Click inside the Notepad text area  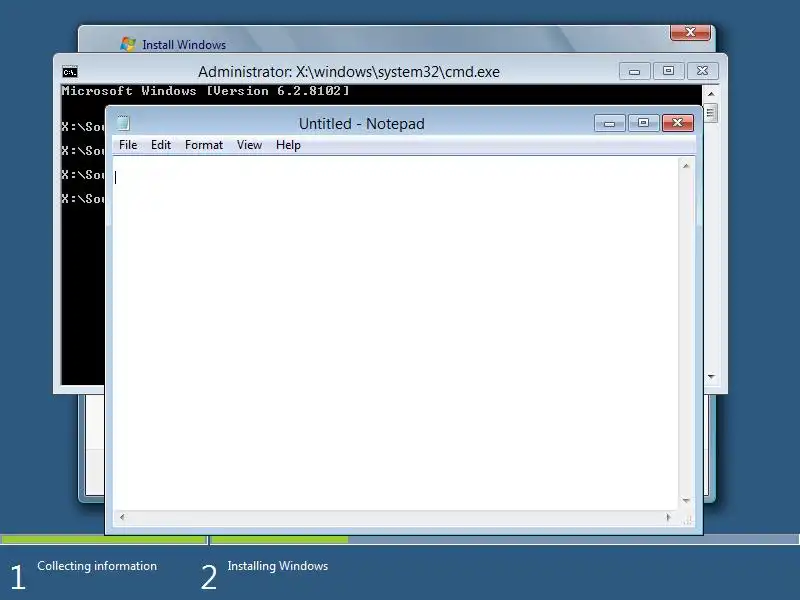point(395,333)
